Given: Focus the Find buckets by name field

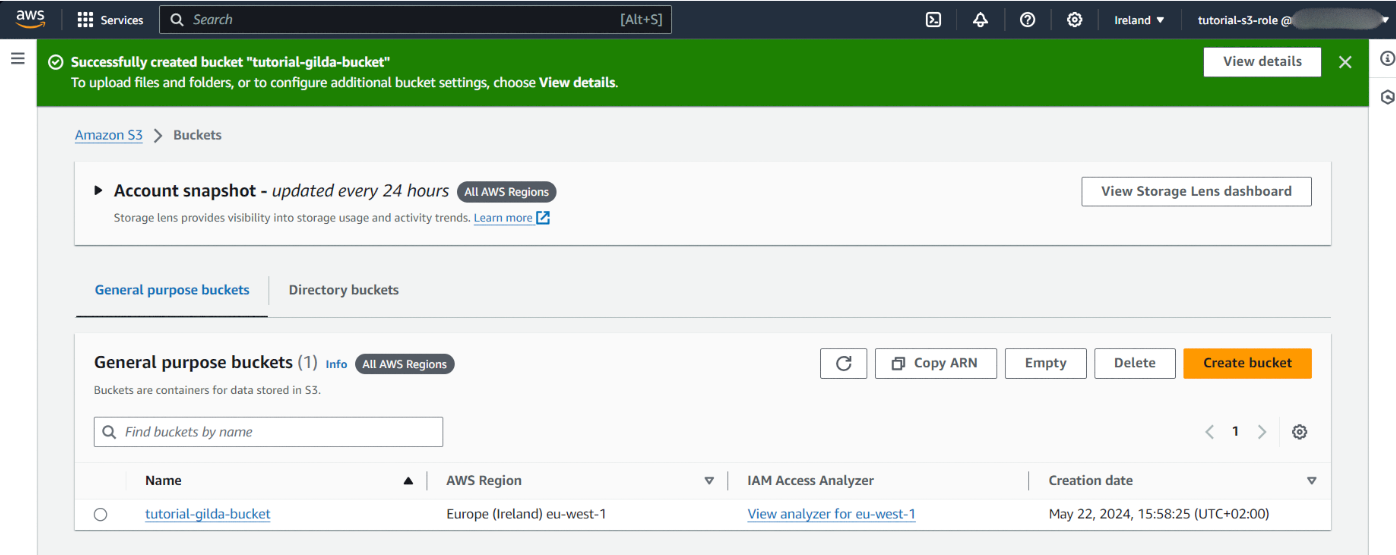Looking at the screenshot, I should click(268, 432).
